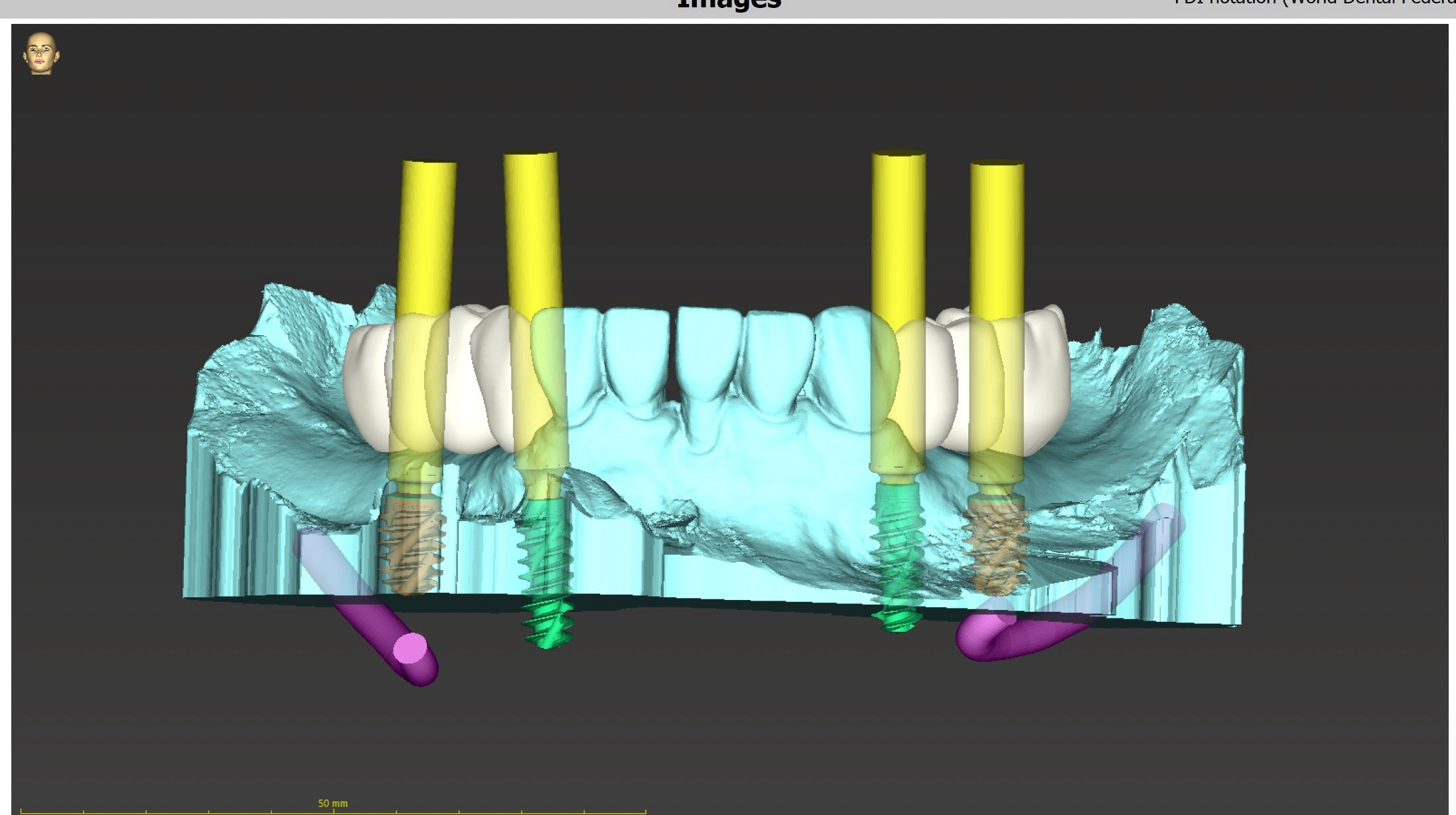Screen dimensions: 1456x815
Task: Click the left purple nerve canal end
Action: (x=411, y=648)
